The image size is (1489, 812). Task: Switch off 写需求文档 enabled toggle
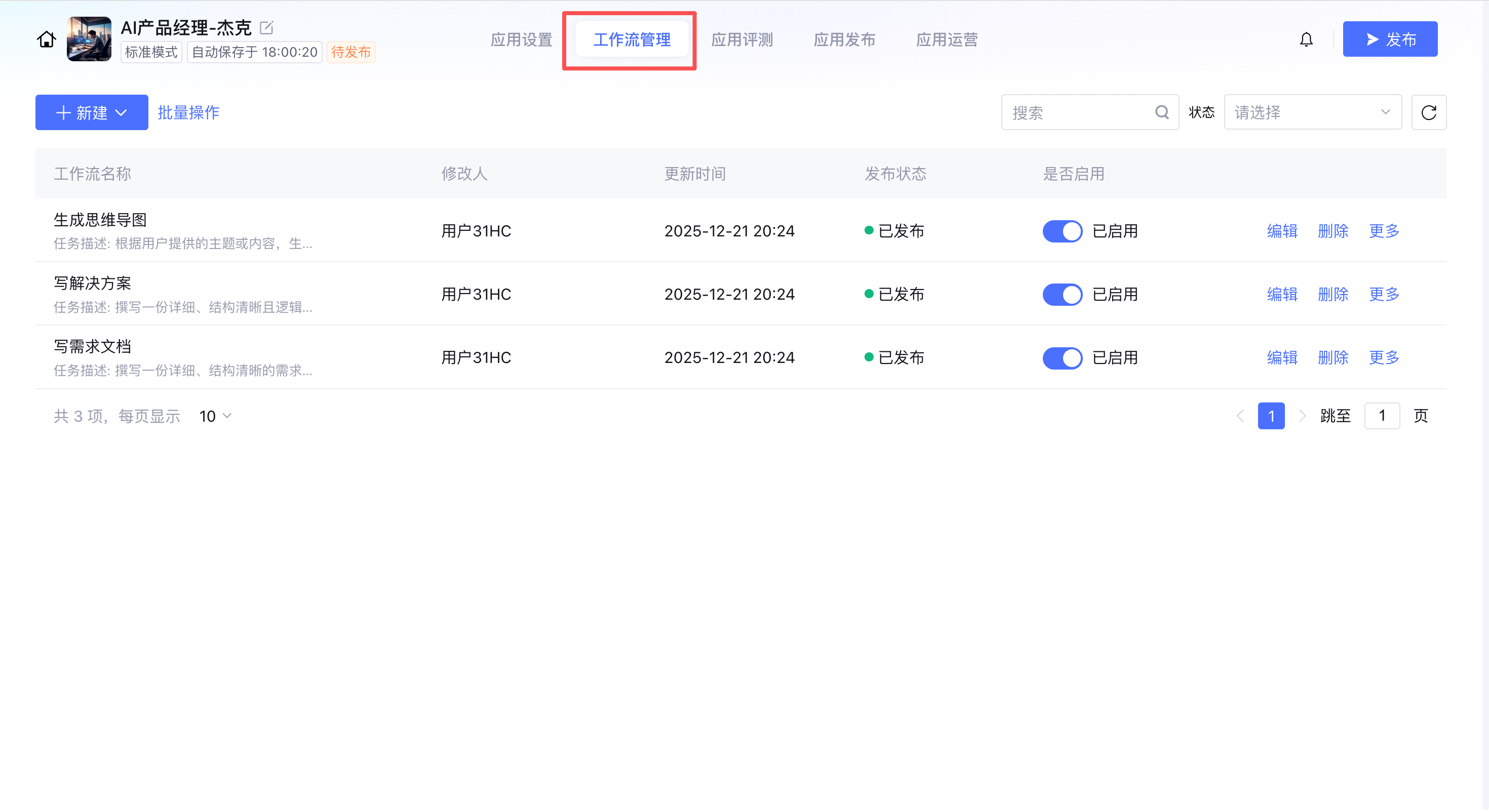tap(1062, 358)
